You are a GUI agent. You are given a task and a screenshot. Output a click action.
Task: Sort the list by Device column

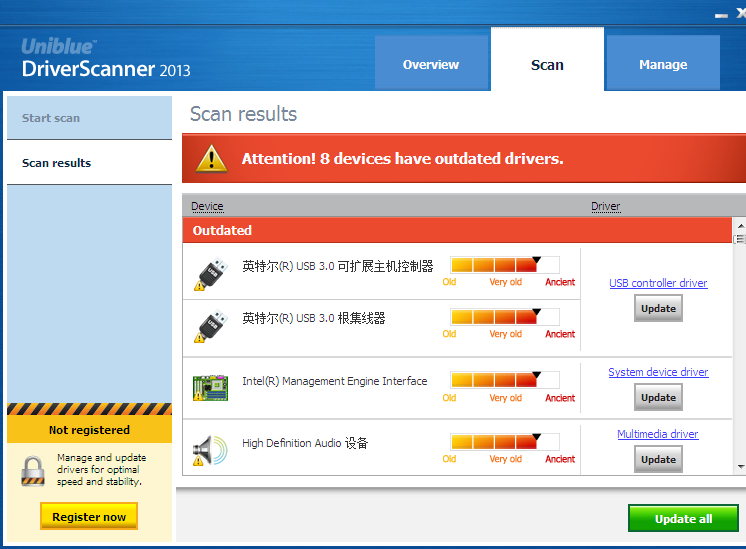(x=207, y=206)
